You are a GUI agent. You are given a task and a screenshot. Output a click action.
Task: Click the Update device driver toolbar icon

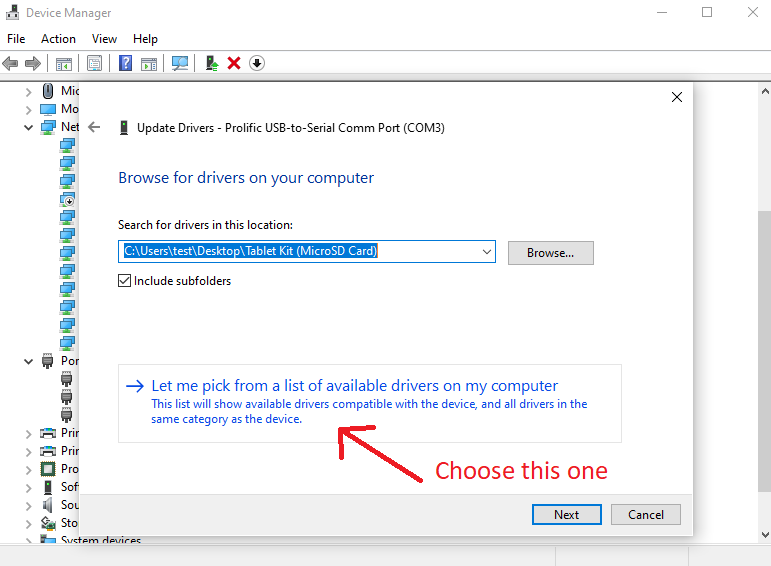coord(211,63)
